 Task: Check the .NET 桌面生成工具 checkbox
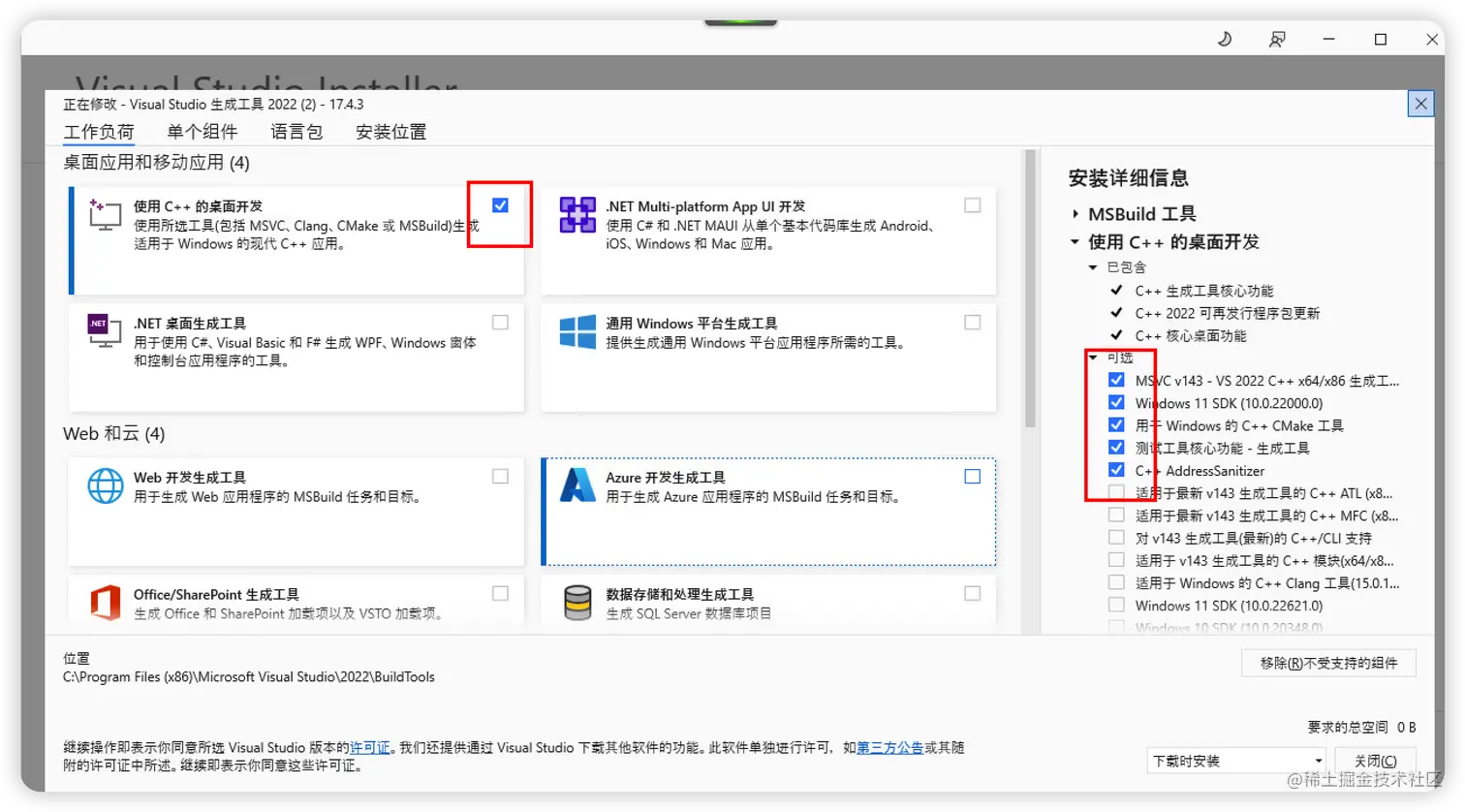tap(500, 323)
